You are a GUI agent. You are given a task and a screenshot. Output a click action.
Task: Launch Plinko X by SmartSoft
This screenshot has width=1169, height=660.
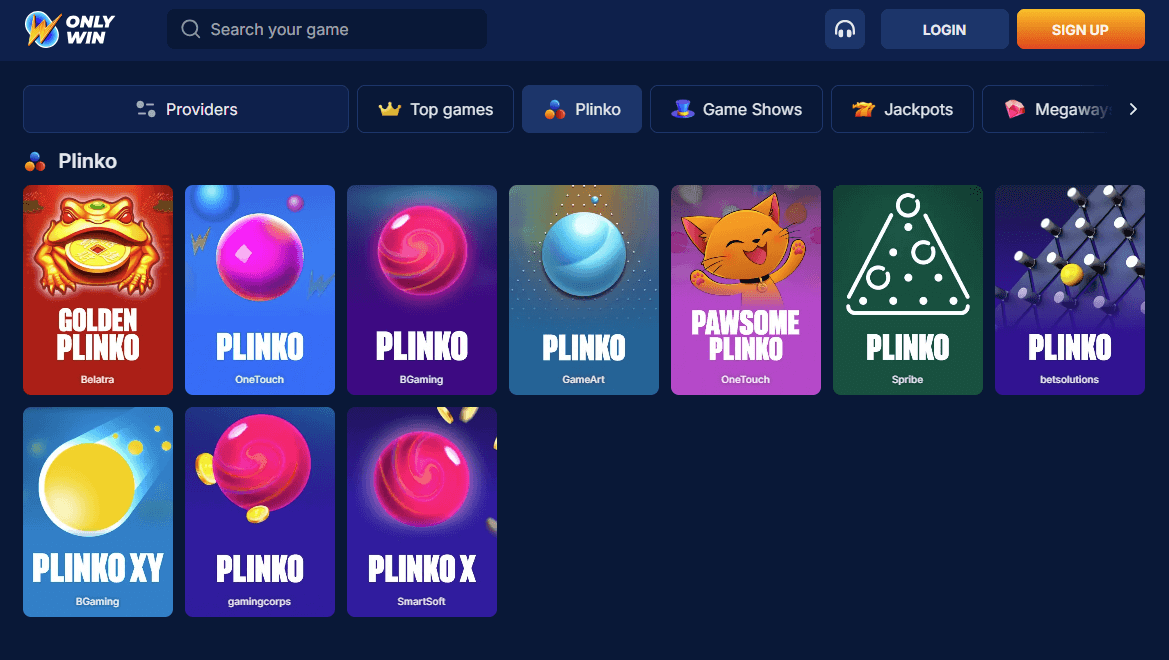pos(422,512)
